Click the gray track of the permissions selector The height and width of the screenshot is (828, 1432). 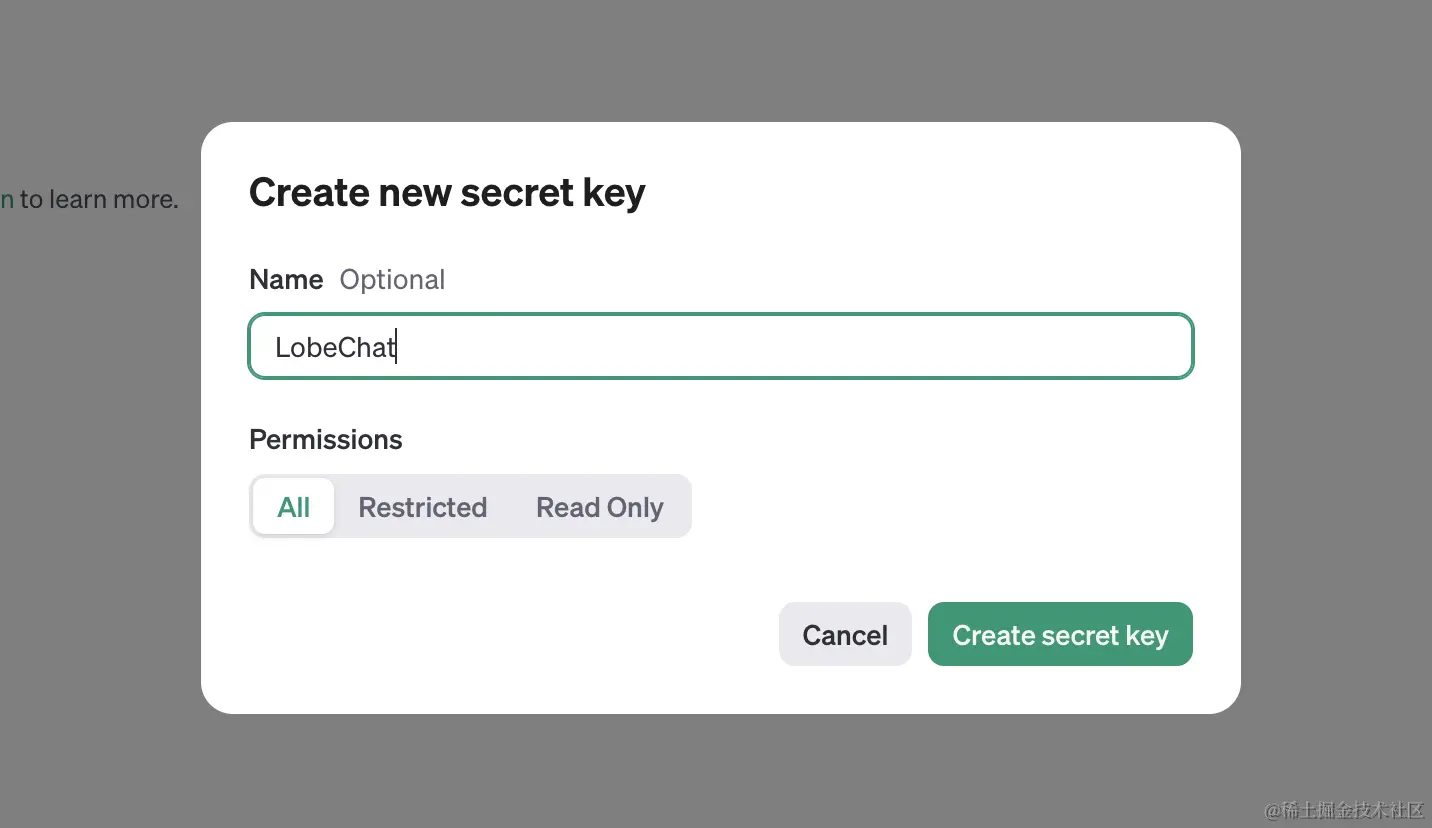tap(679, 507)
